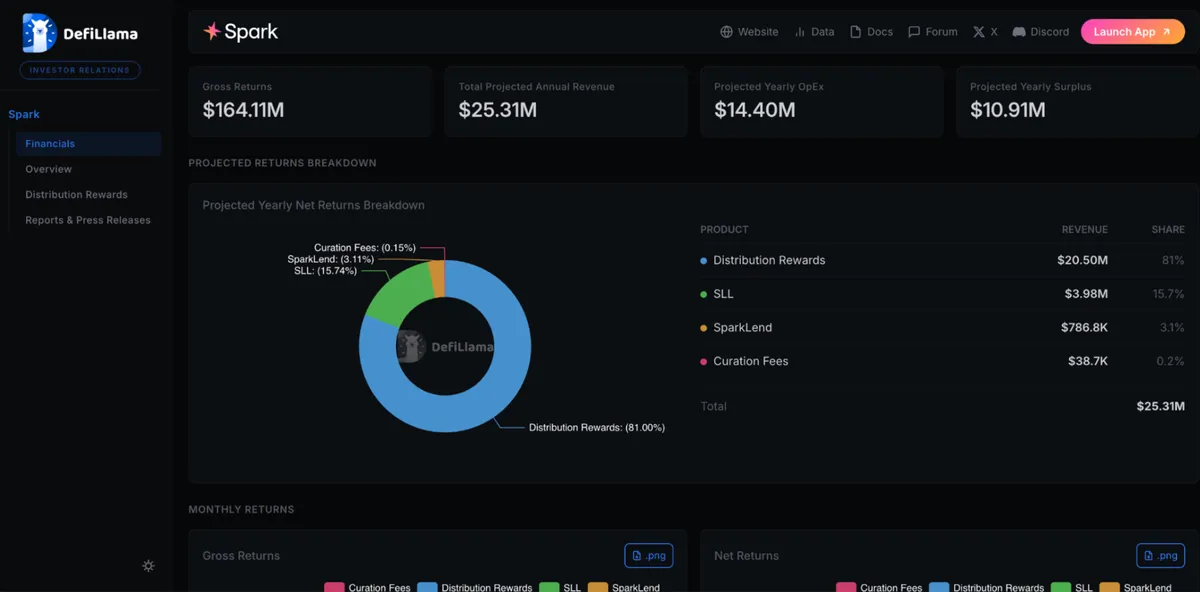Click the 15.7% share value
The width and height of the screenshot is (1200, 592).
(1168, 294)
